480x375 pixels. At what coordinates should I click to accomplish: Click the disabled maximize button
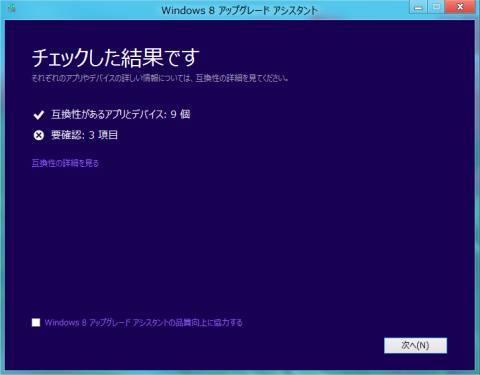tap(436, 7)
